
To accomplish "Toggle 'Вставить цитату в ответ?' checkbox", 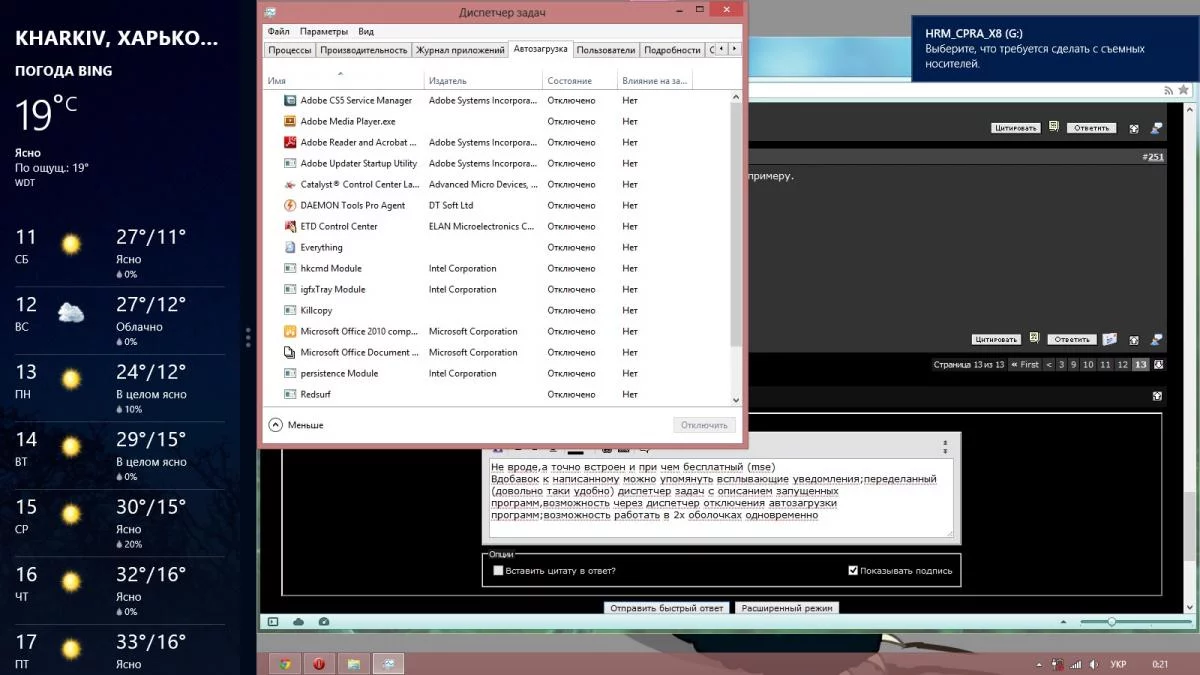I will (498, 571).
